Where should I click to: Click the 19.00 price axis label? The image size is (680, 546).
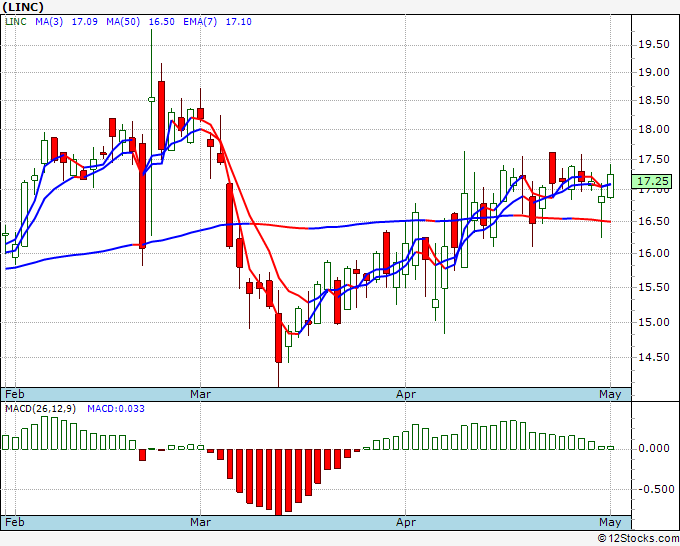[654, 72]
